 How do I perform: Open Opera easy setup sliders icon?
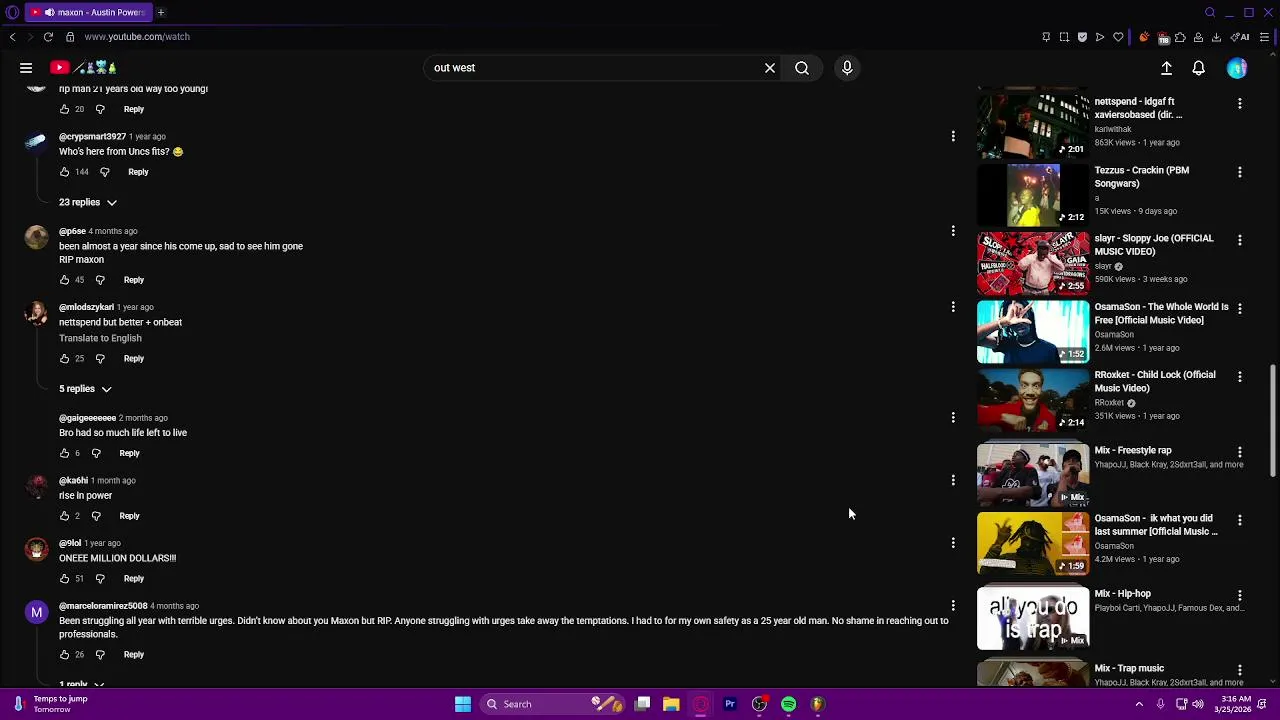(1264, 37)
